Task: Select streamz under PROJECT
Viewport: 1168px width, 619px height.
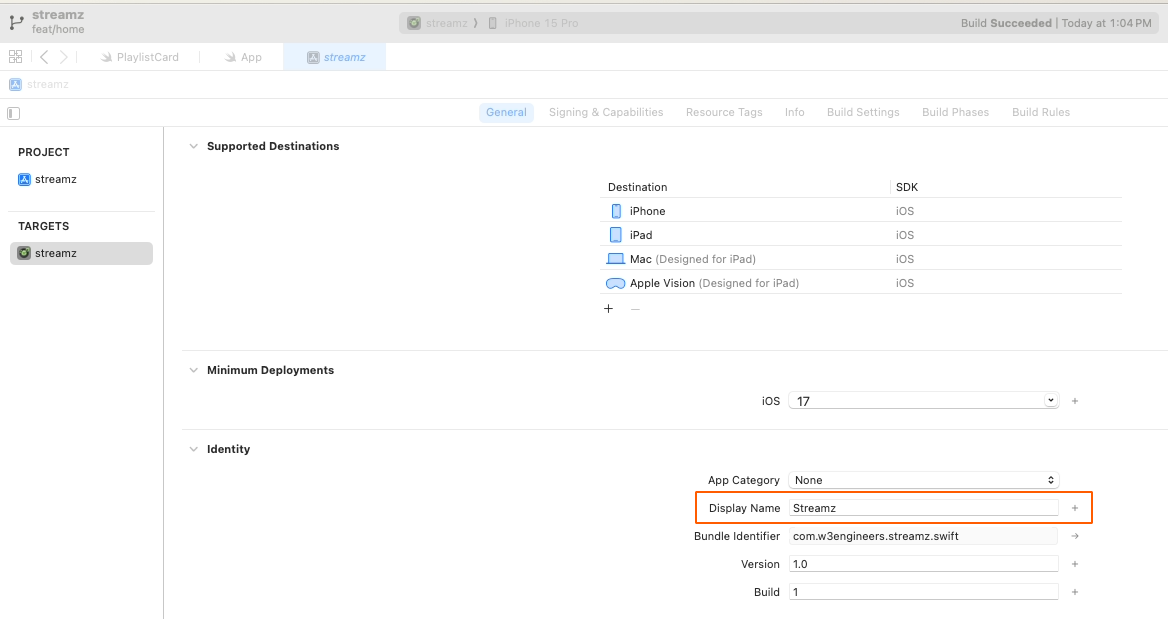Action: coord(48,180)
